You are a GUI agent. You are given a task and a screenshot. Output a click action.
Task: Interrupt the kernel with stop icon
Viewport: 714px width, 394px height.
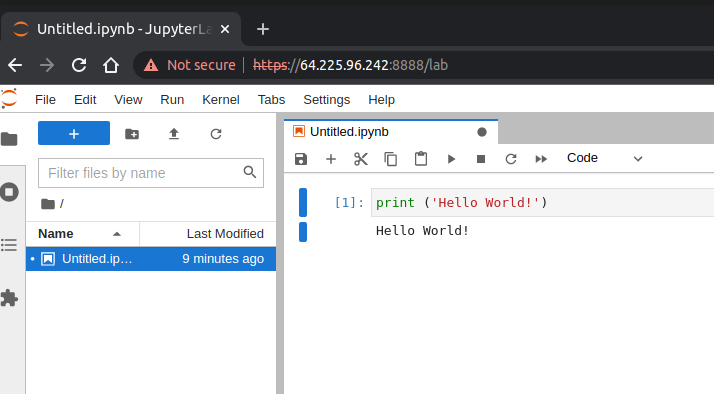click(481, 159)
